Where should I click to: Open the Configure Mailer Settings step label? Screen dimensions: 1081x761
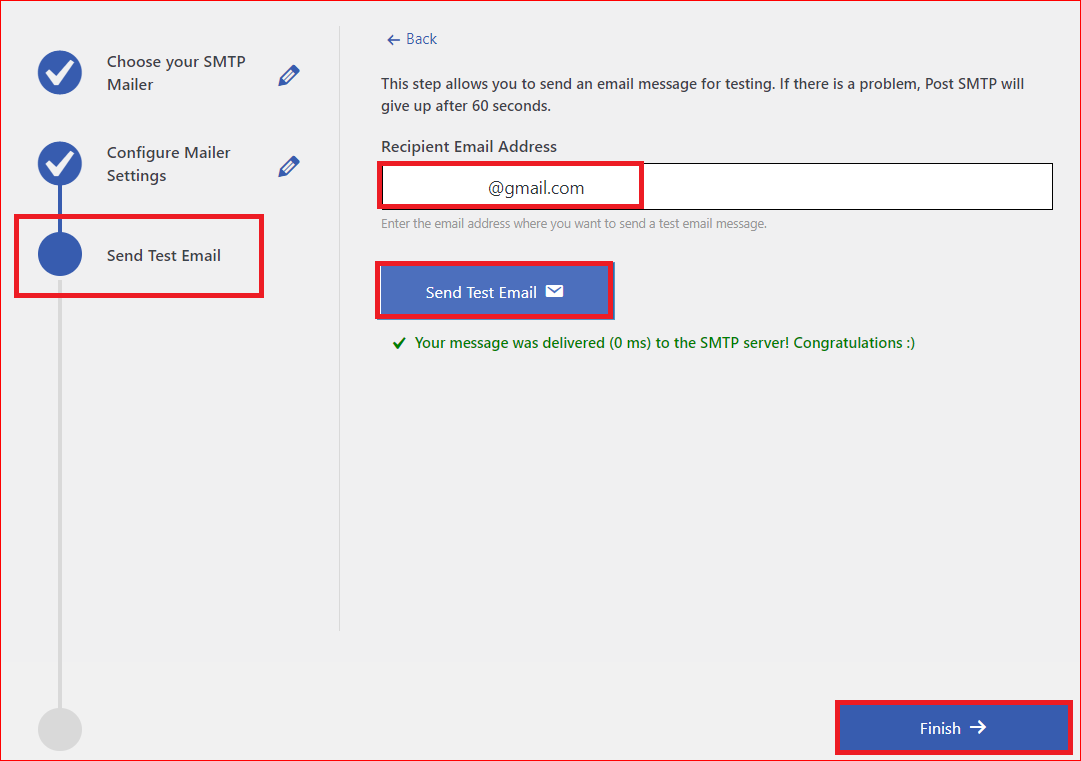[168, 164]
